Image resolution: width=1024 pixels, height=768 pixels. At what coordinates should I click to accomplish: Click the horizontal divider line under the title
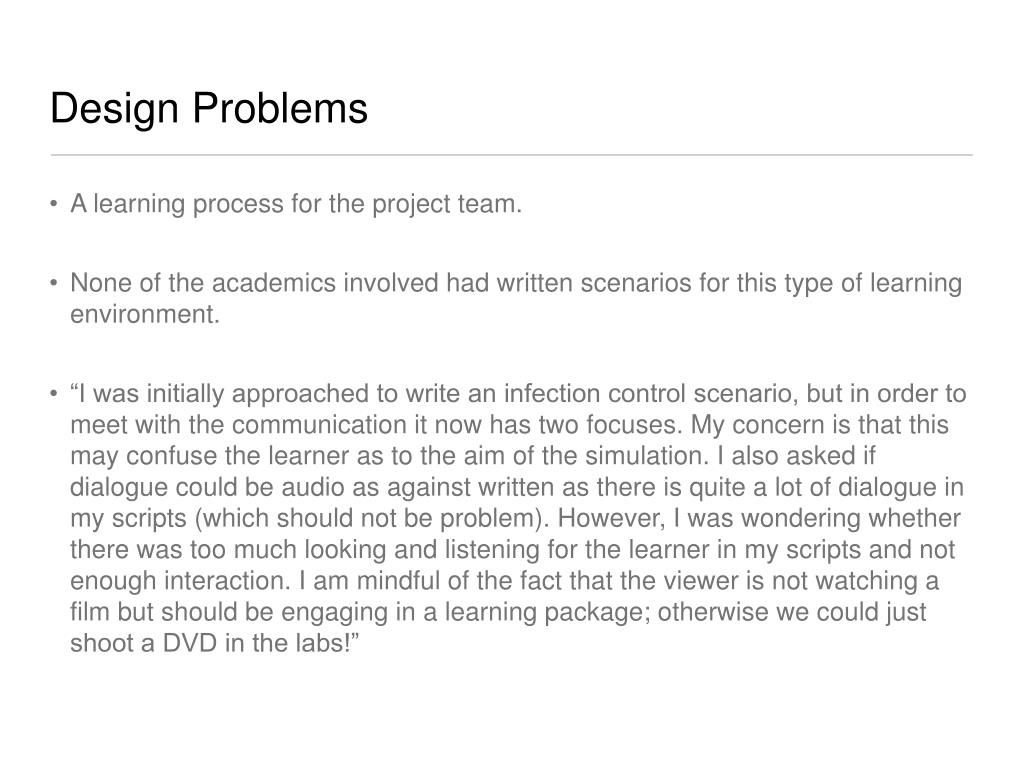[x=512, y=155]
